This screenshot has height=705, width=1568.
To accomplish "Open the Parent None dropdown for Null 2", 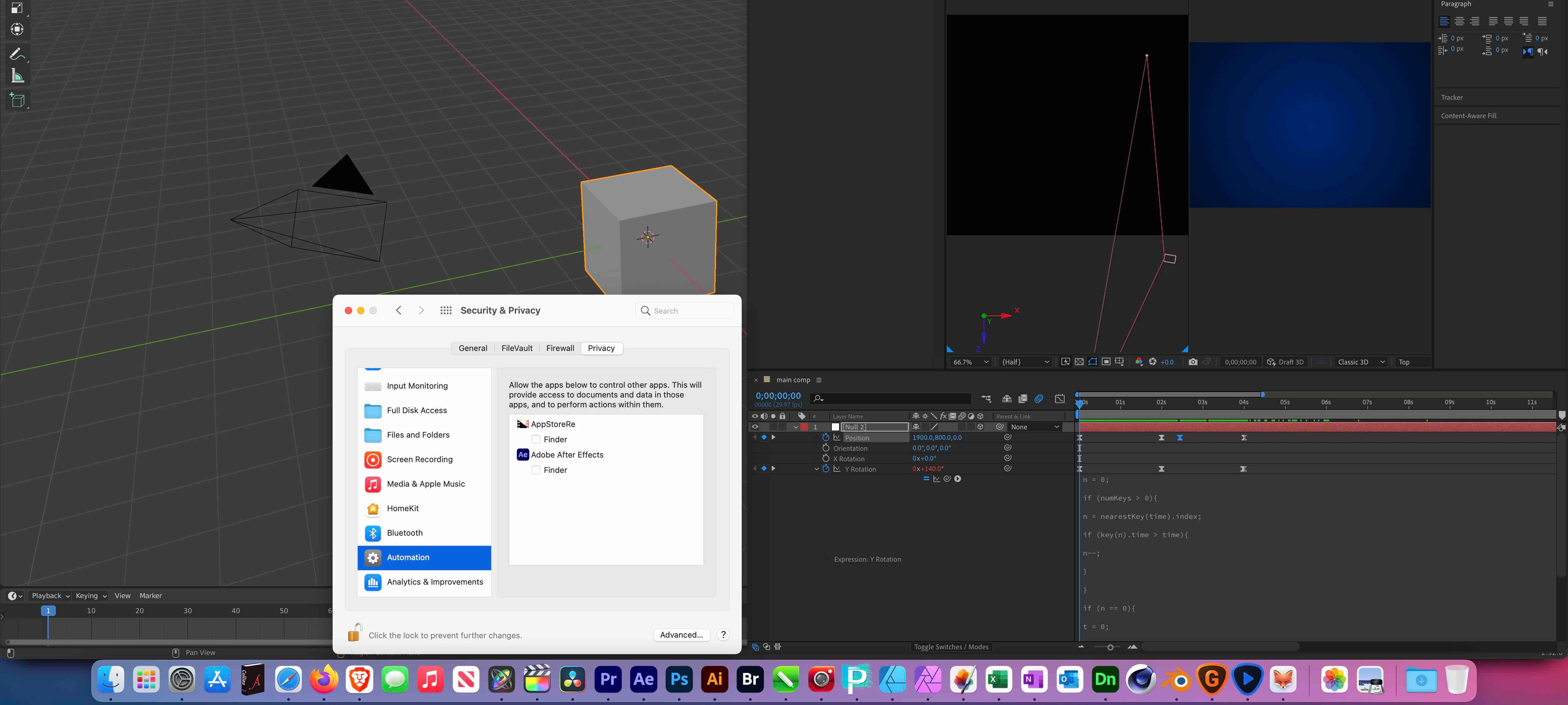I will [1035, 427].
